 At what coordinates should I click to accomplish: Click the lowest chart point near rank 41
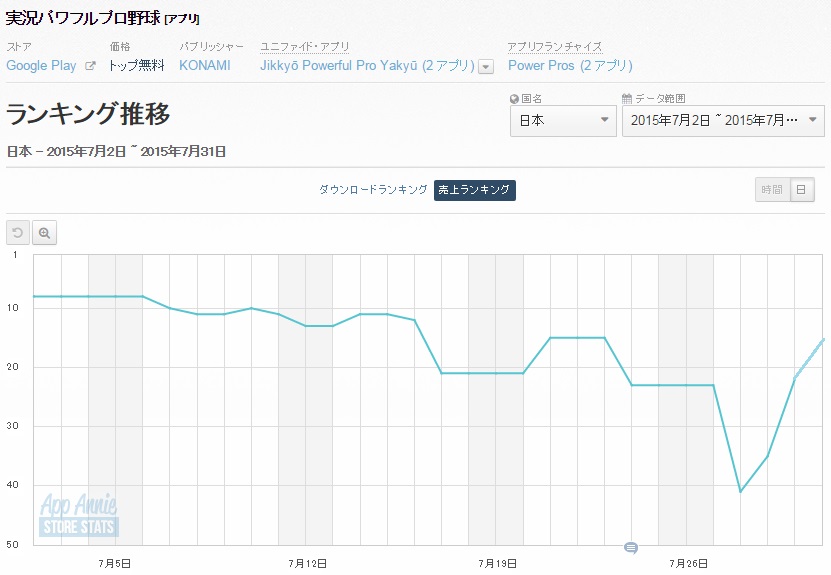pos(740,491)
